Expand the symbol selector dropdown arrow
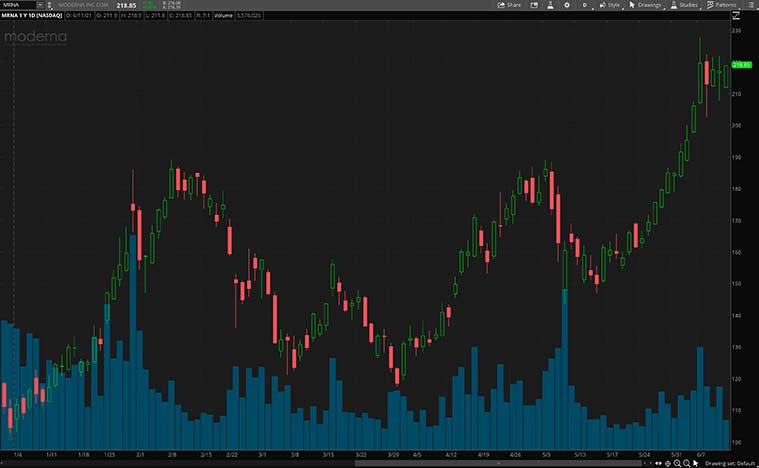This screenshot has height=468, width=759. [39, 5]
